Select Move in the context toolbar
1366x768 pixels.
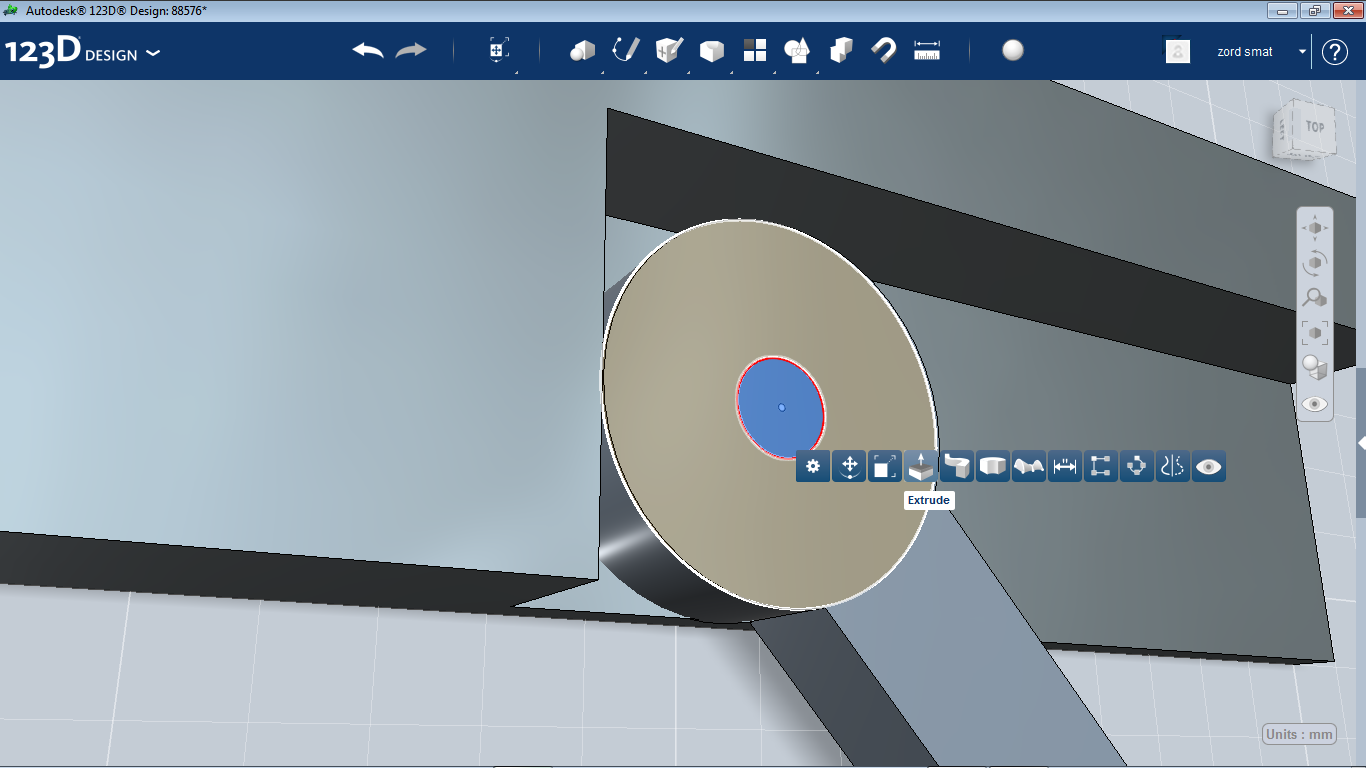849,466
